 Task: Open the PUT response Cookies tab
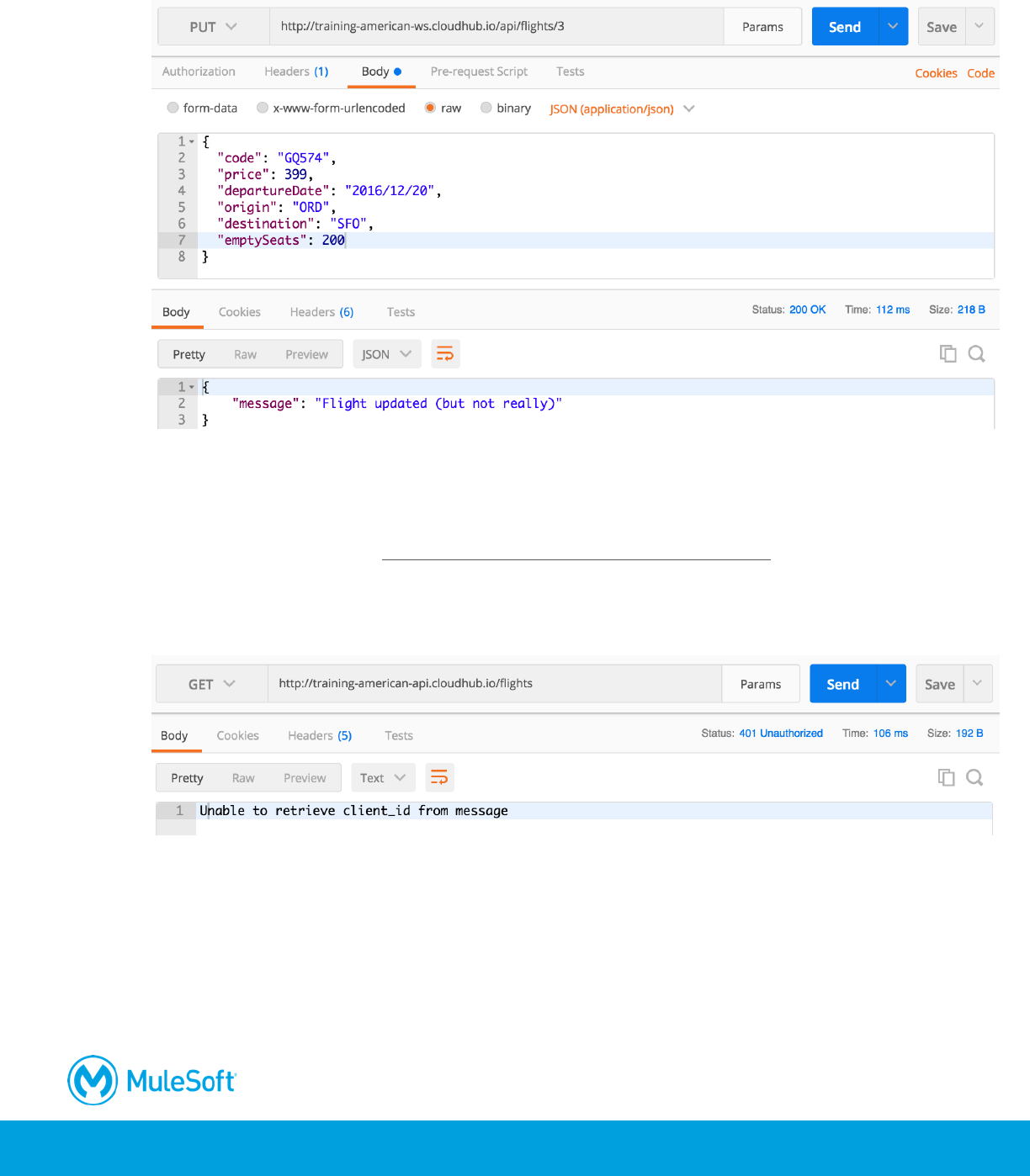pyautogui.click(x=240, y=312)
